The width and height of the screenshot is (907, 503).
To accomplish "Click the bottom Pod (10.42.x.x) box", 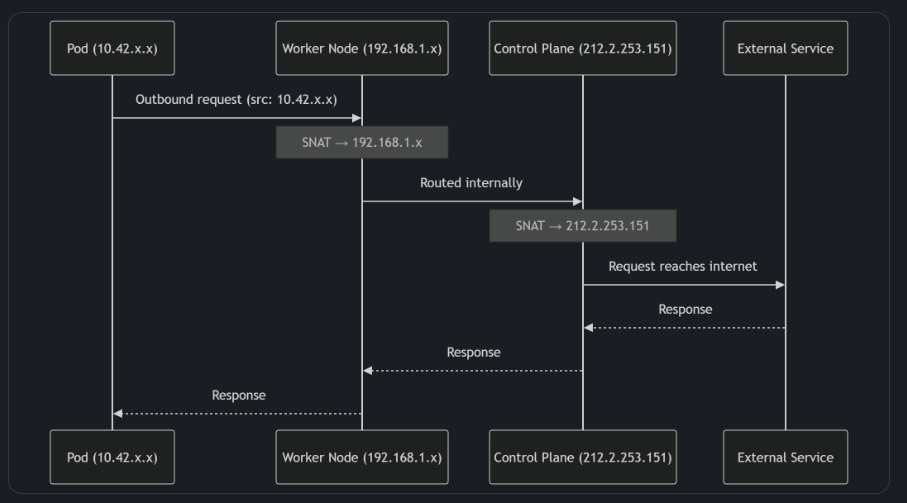I will (112, 457).
